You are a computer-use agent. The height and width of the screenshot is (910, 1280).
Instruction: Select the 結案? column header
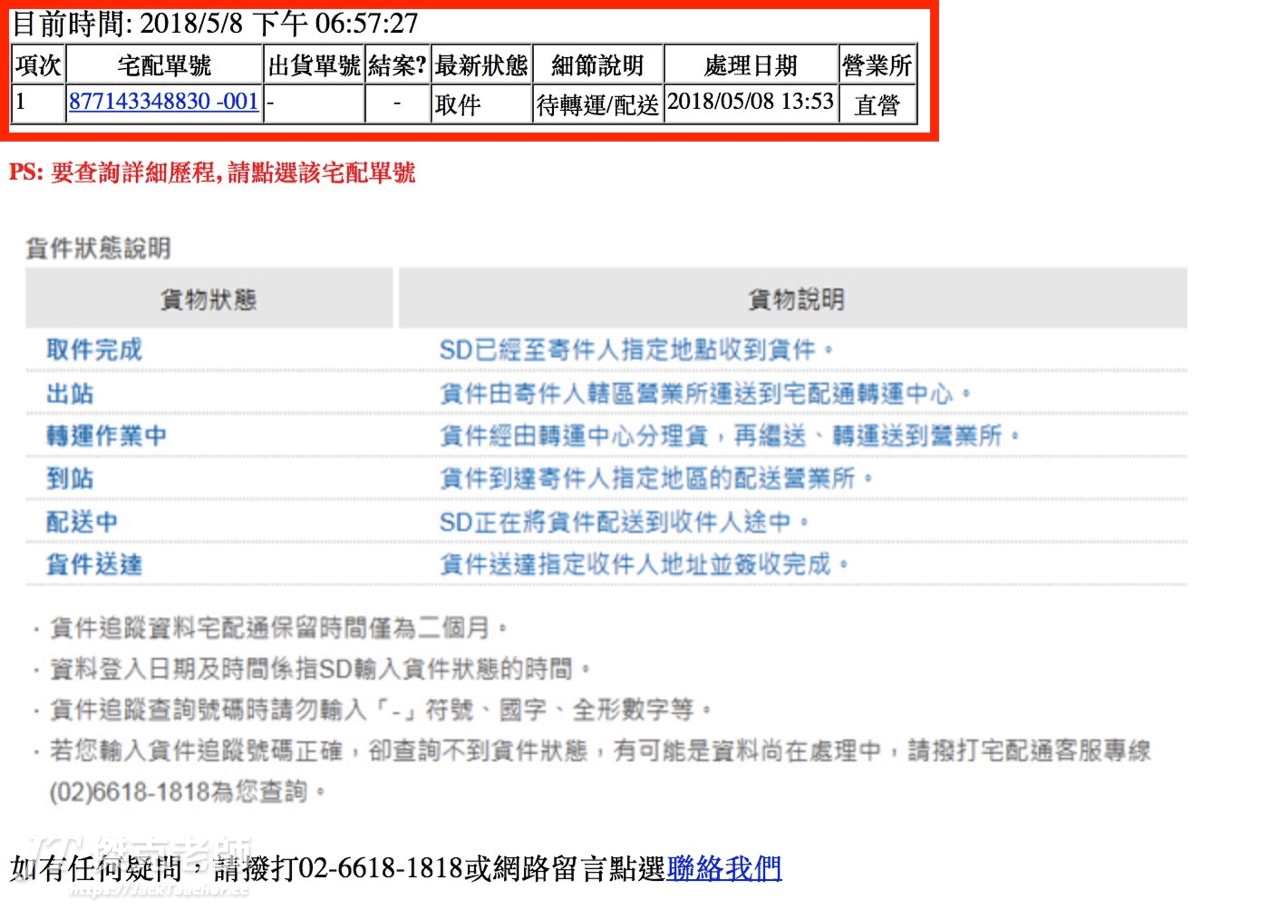tap(397, 66)
